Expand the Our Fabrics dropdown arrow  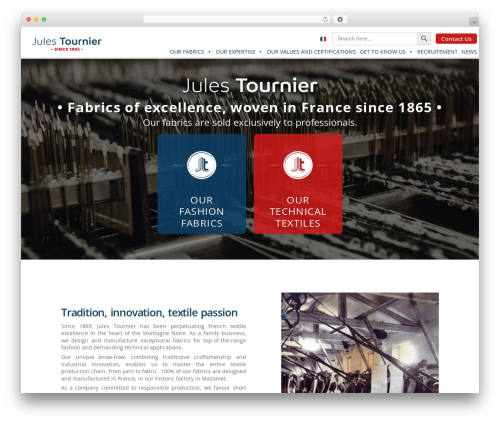pos(209,52)
